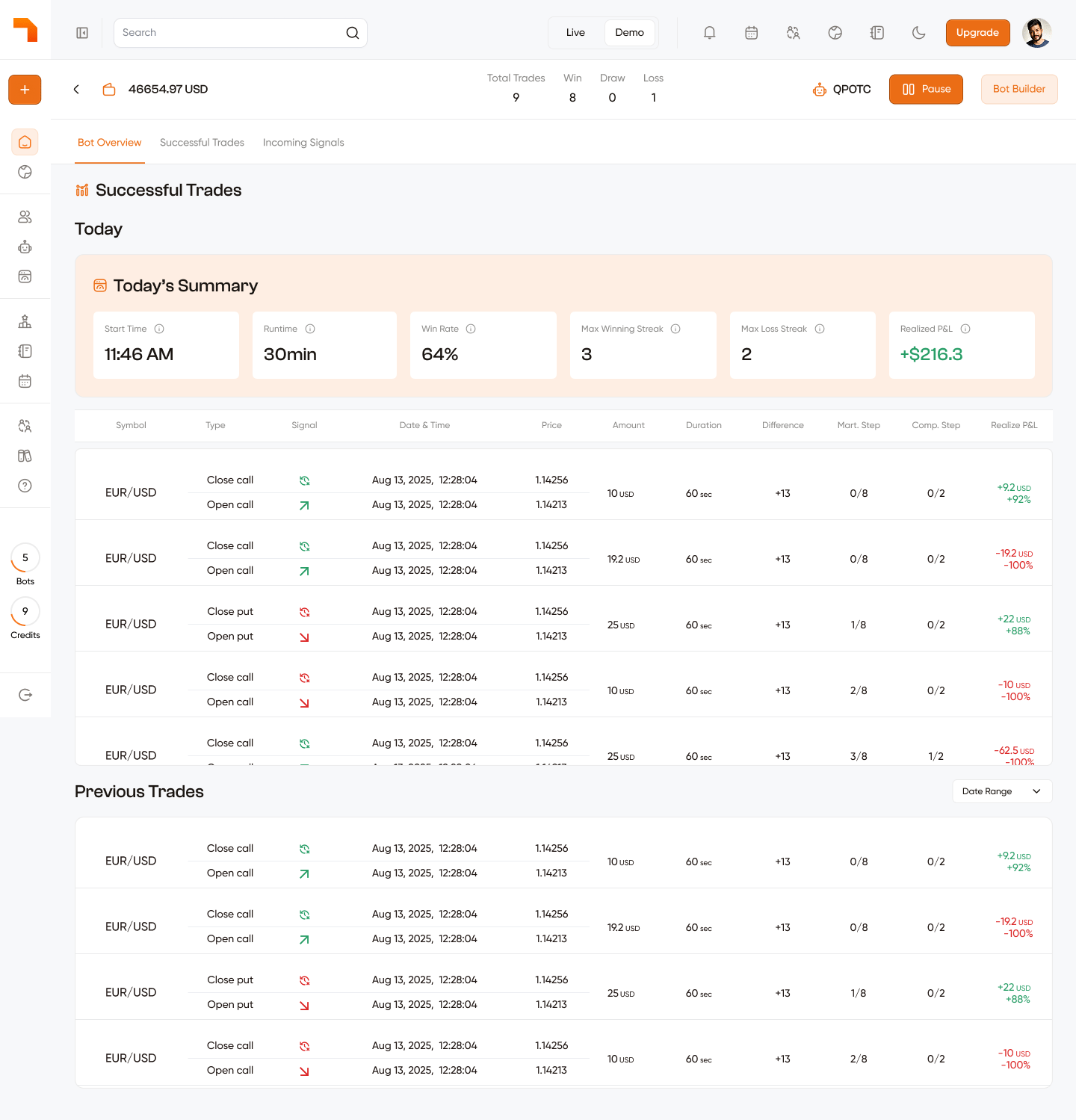Select the 46654.97 USD balance
This screenshot has width=1076, height=1120.
coord(168,90)
